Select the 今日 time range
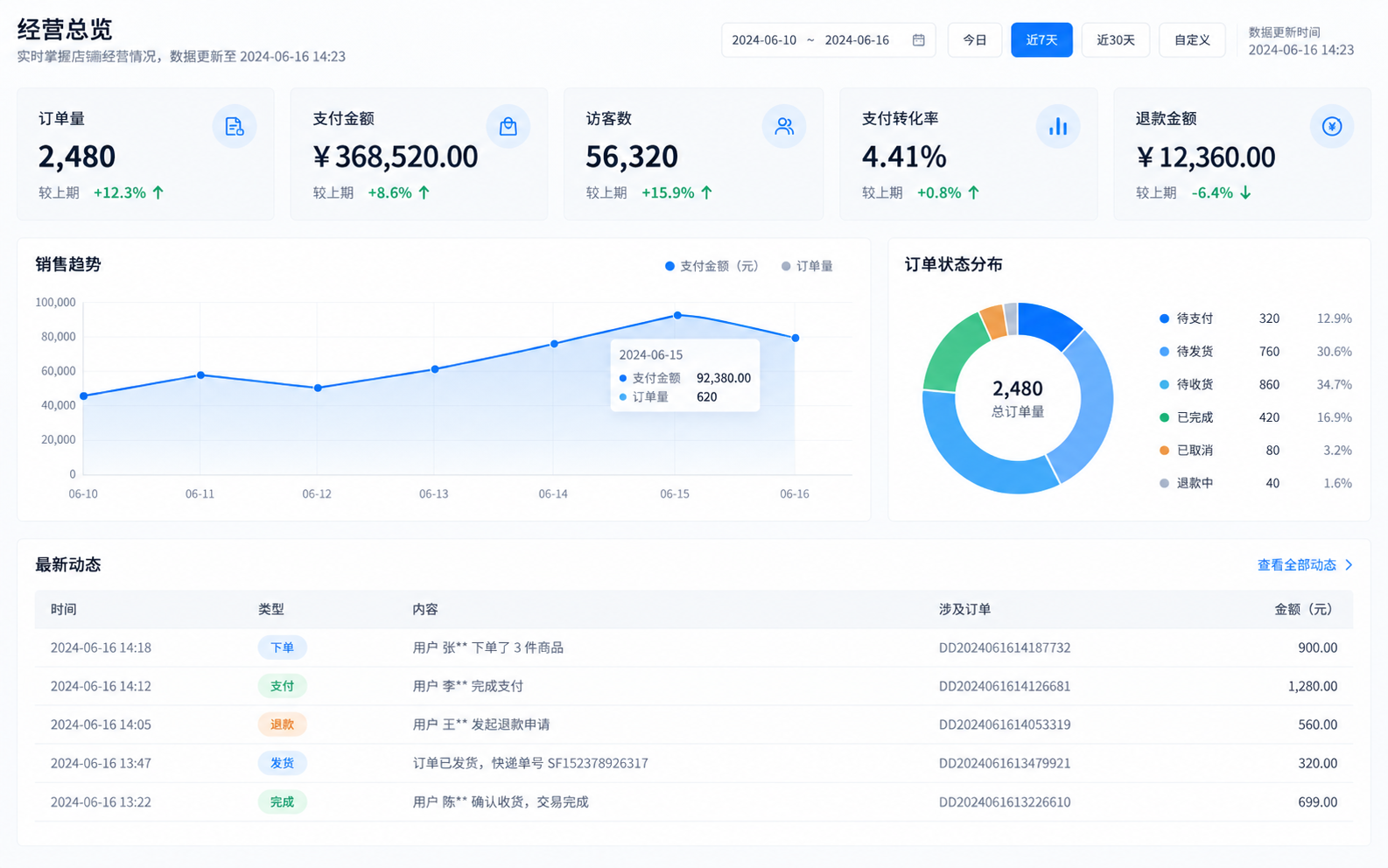The height and width of the screenshot is (868, 1388). tap(975, 40)
